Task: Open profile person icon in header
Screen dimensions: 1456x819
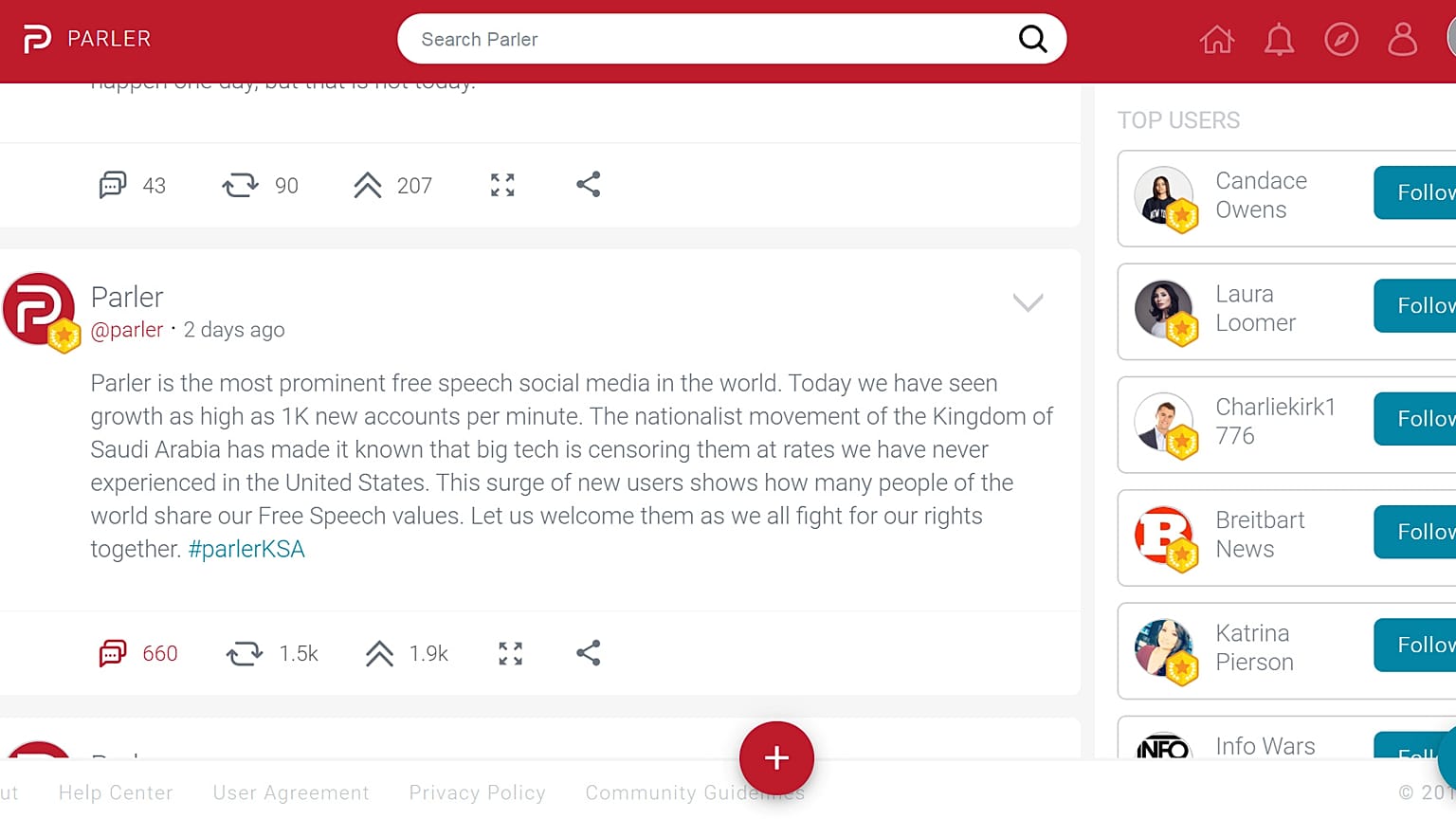Action: tap(1402, 40)
